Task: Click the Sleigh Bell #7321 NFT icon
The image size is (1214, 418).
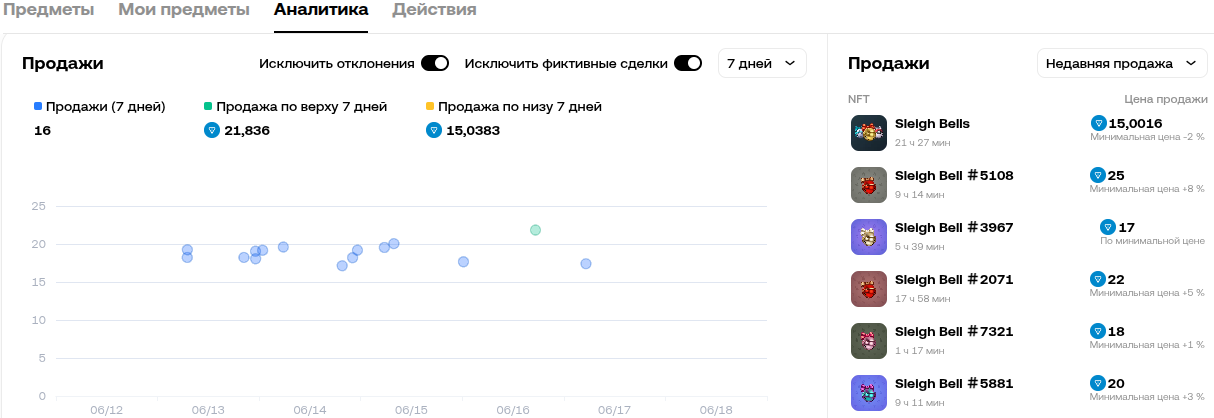Action: (869, 341)
